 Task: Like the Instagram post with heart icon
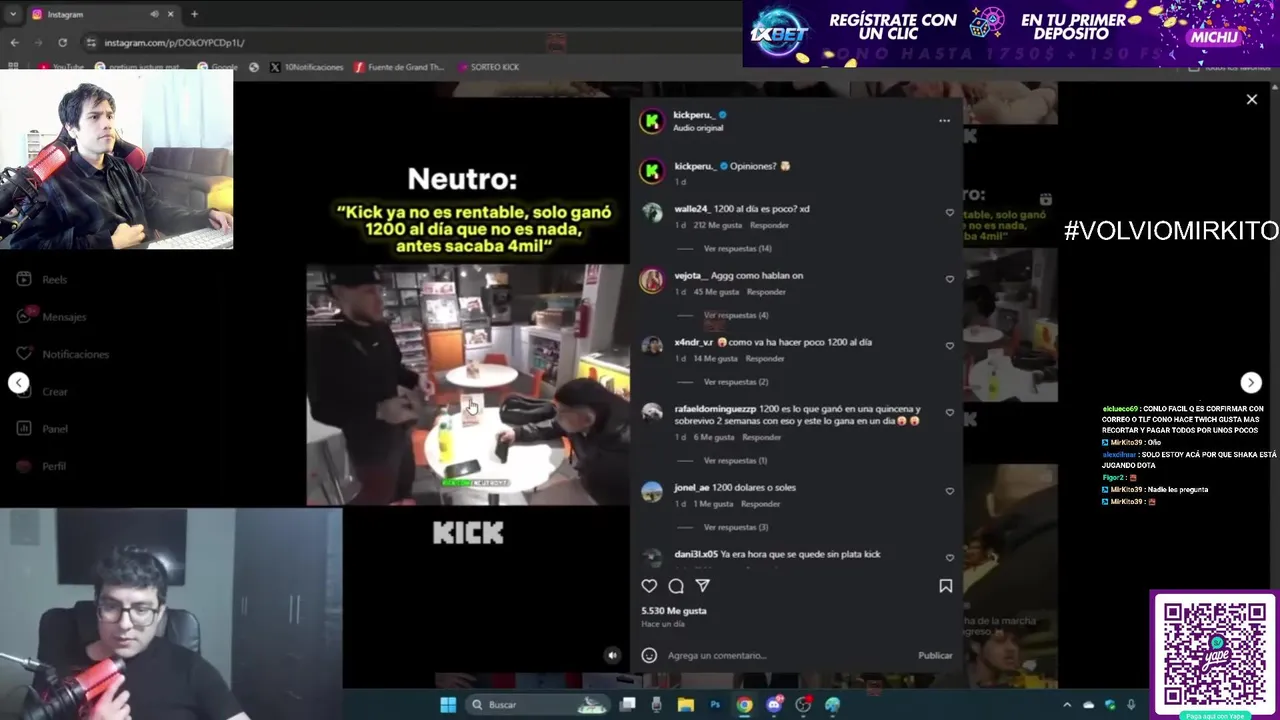[649, 586]
